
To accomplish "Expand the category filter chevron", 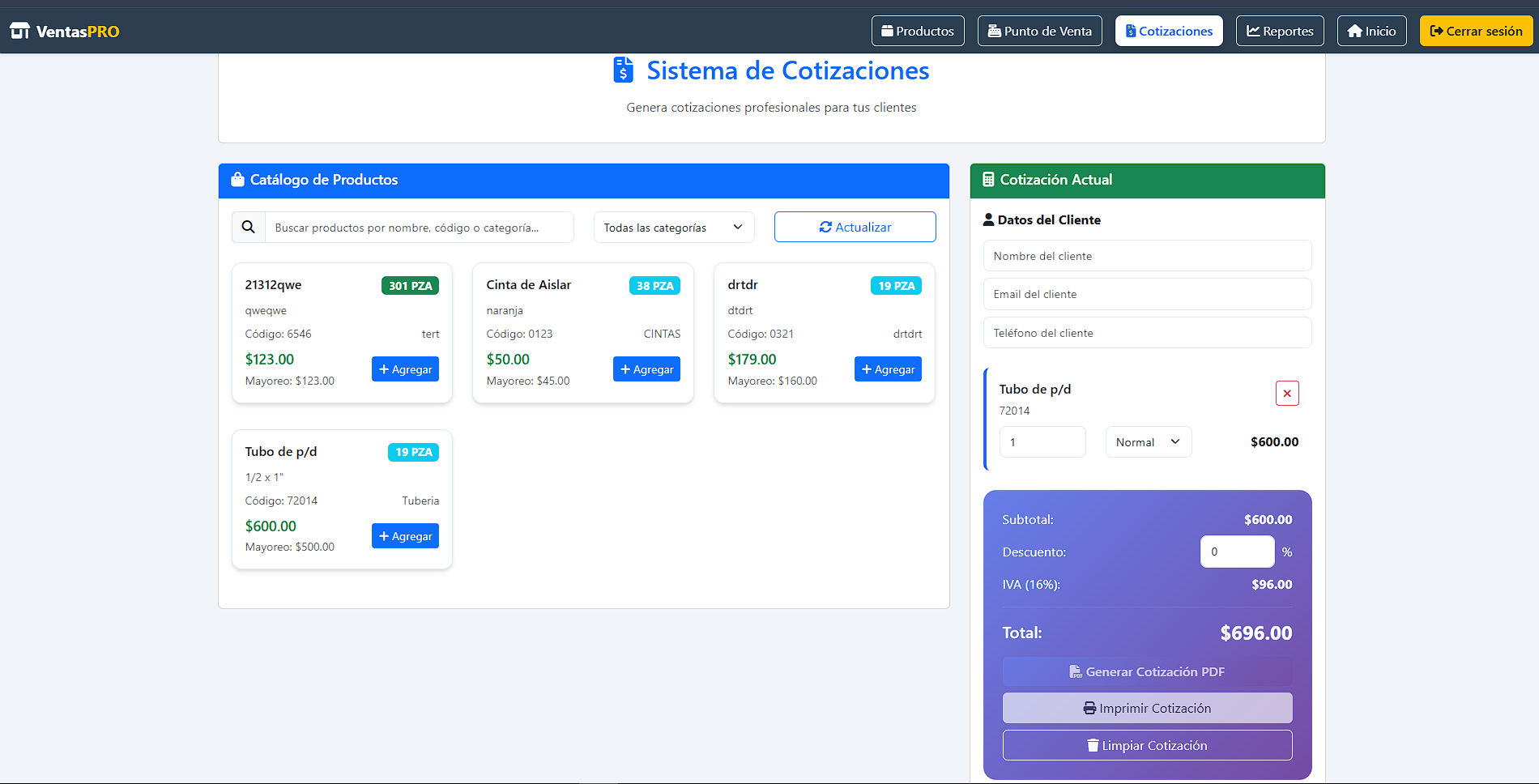I will point(736,227).
